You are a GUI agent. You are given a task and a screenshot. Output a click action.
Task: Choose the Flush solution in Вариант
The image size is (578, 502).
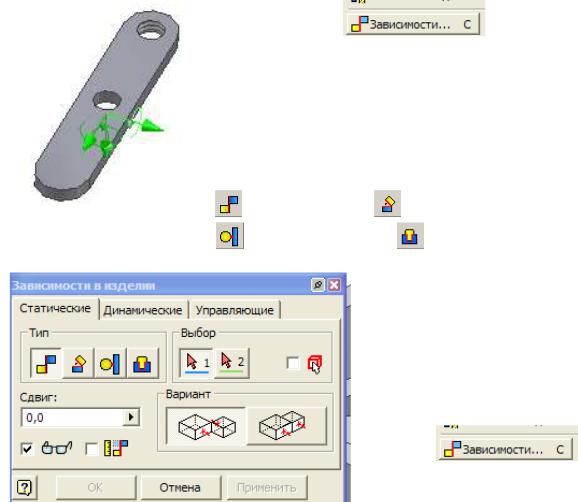pyautogui.click(x=286, y=426)
